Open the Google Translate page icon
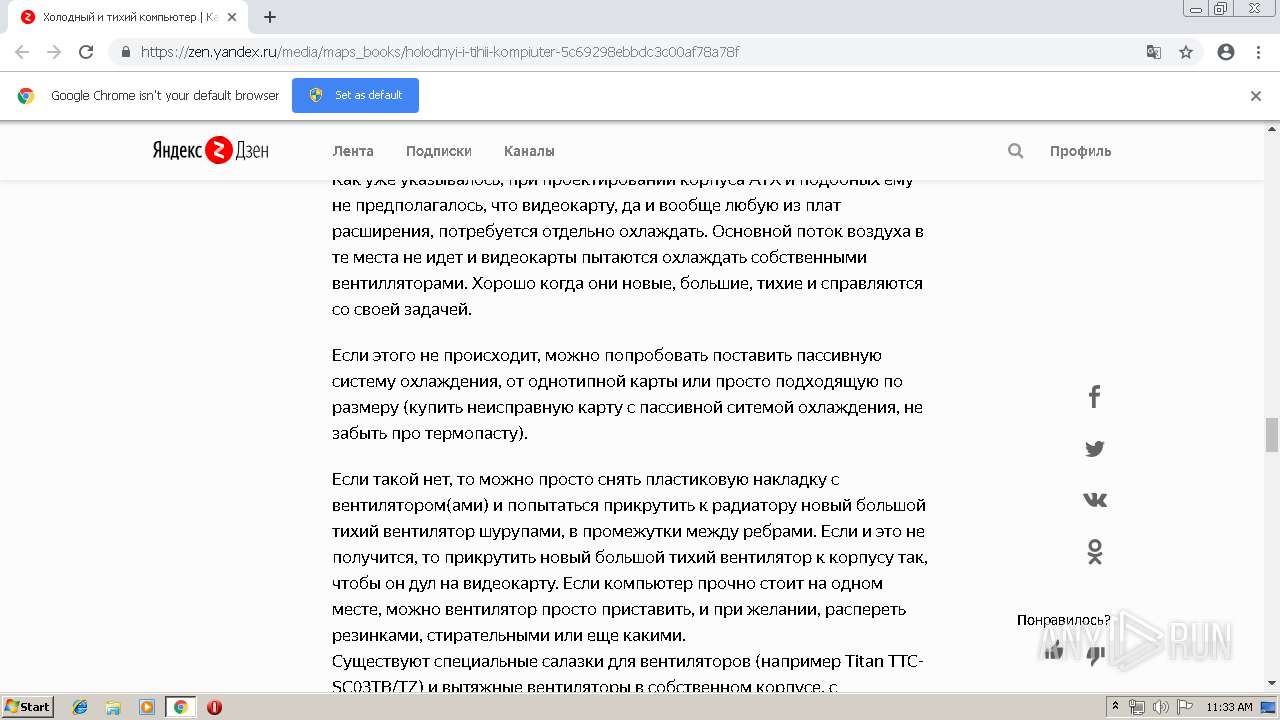Viewport: 1280px width, 720px height. 1154,52
